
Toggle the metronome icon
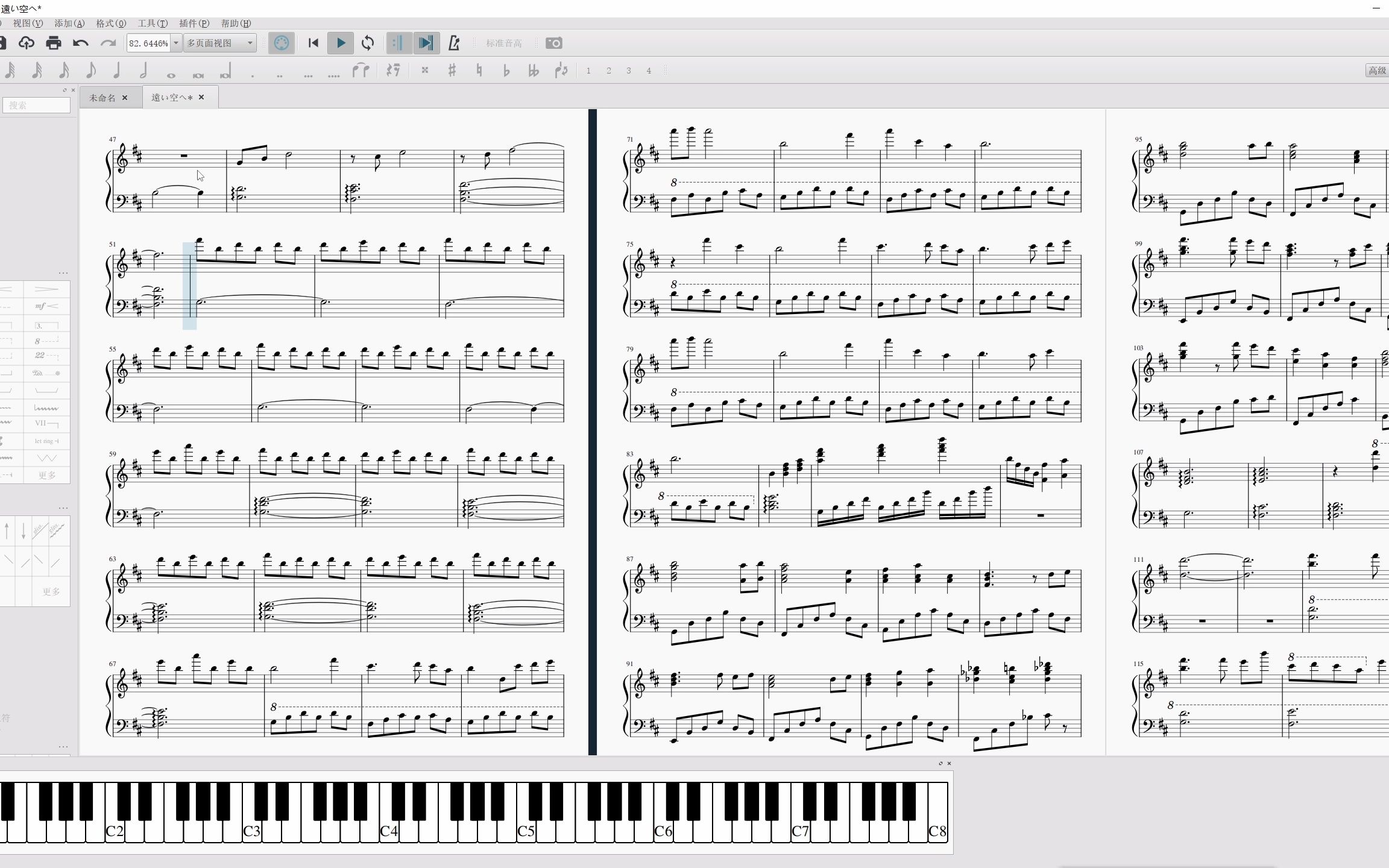coord(454,43)
